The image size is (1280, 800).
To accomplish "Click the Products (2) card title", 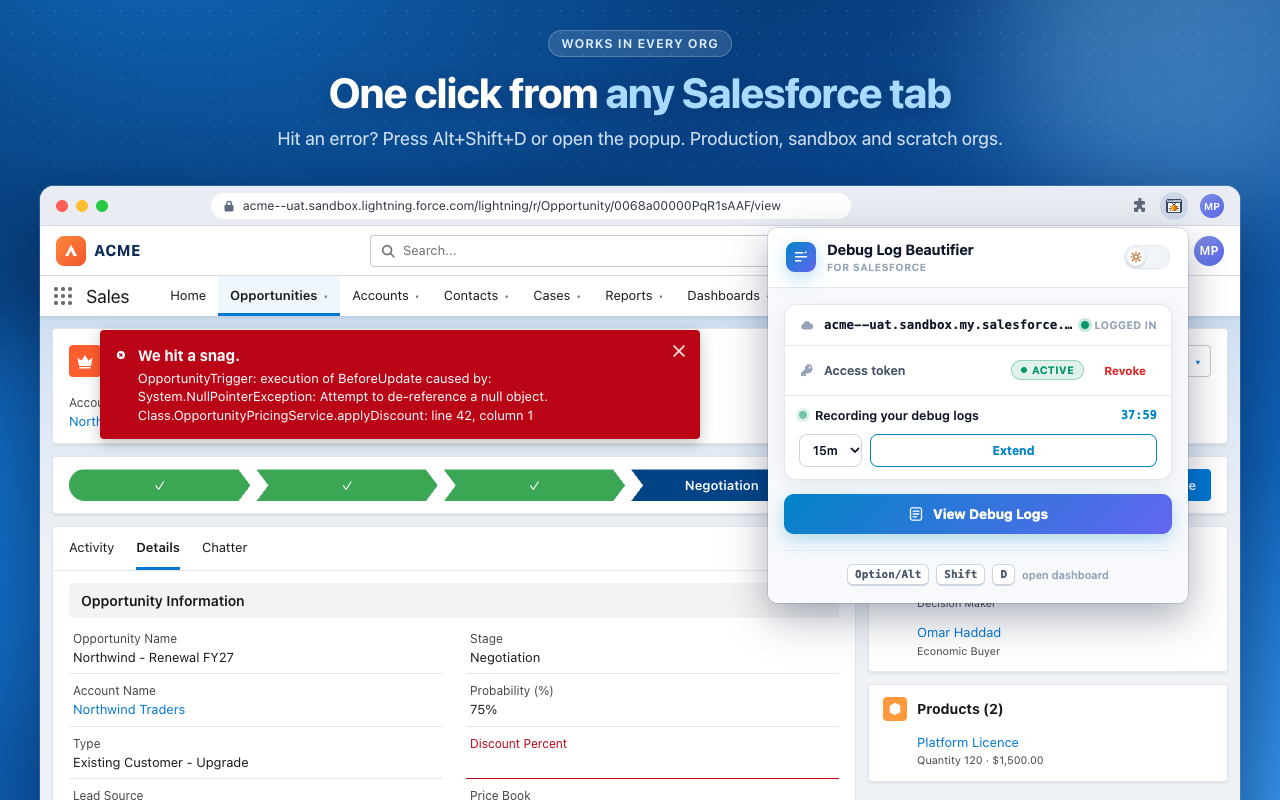I will click(x=960, y=709).
